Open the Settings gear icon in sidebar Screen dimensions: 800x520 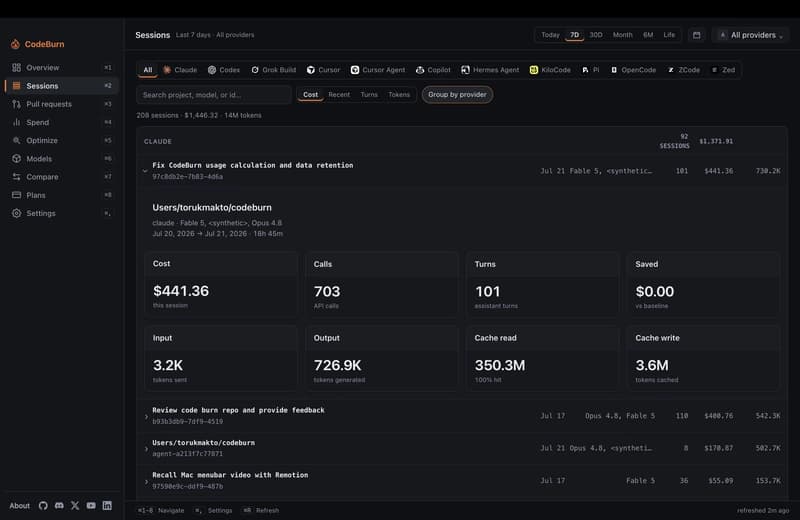click(x=16, y=213)
